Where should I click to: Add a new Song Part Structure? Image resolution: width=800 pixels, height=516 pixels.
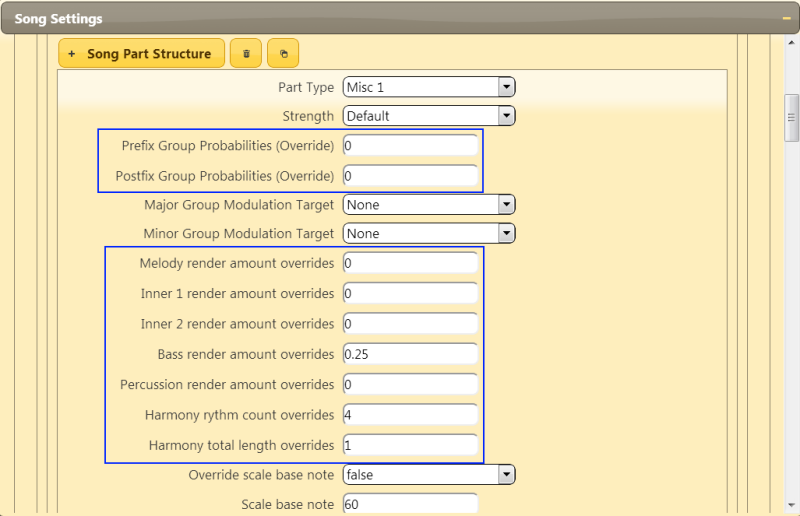(141, 53)
